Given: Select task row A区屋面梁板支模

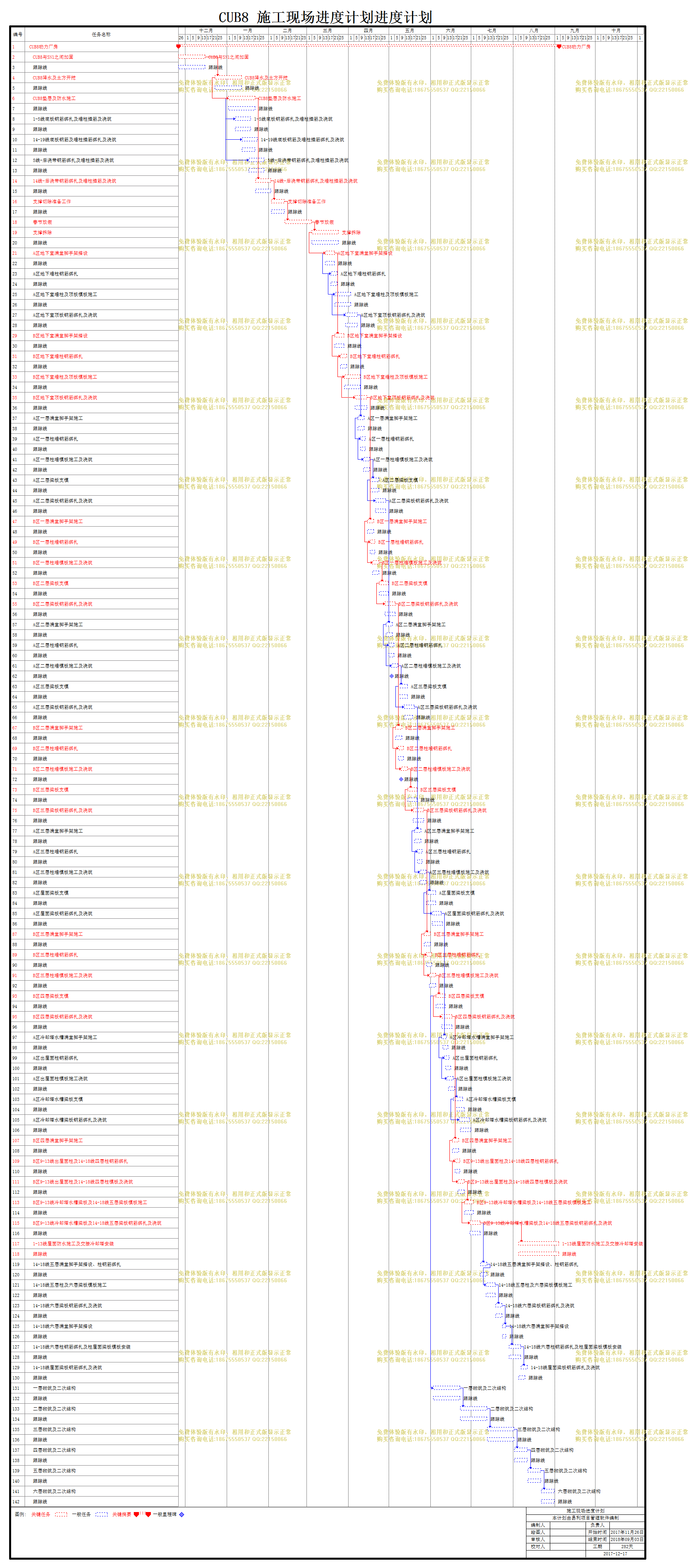Looking at the screenshot, I should (94, 893).
